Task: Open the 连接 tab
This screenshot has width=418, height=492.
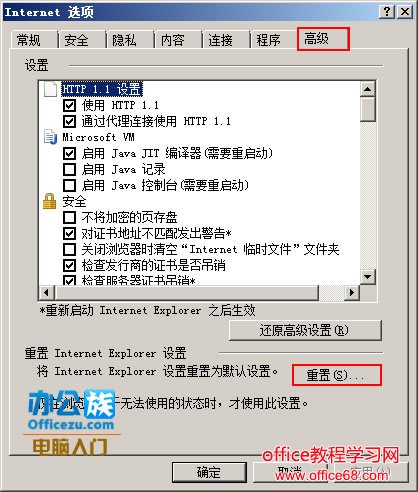Action: [x=220, y=40]
